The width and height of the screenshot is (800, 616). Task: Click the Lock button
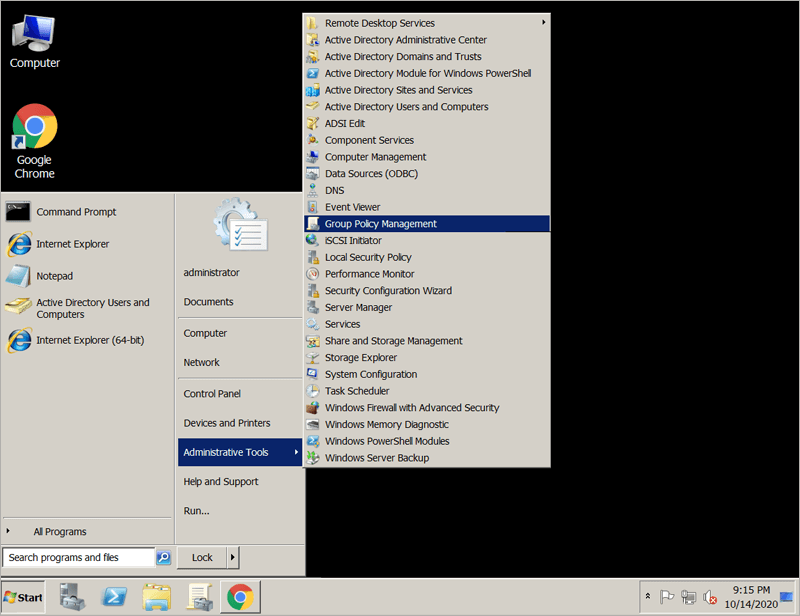tap(202, 558)
